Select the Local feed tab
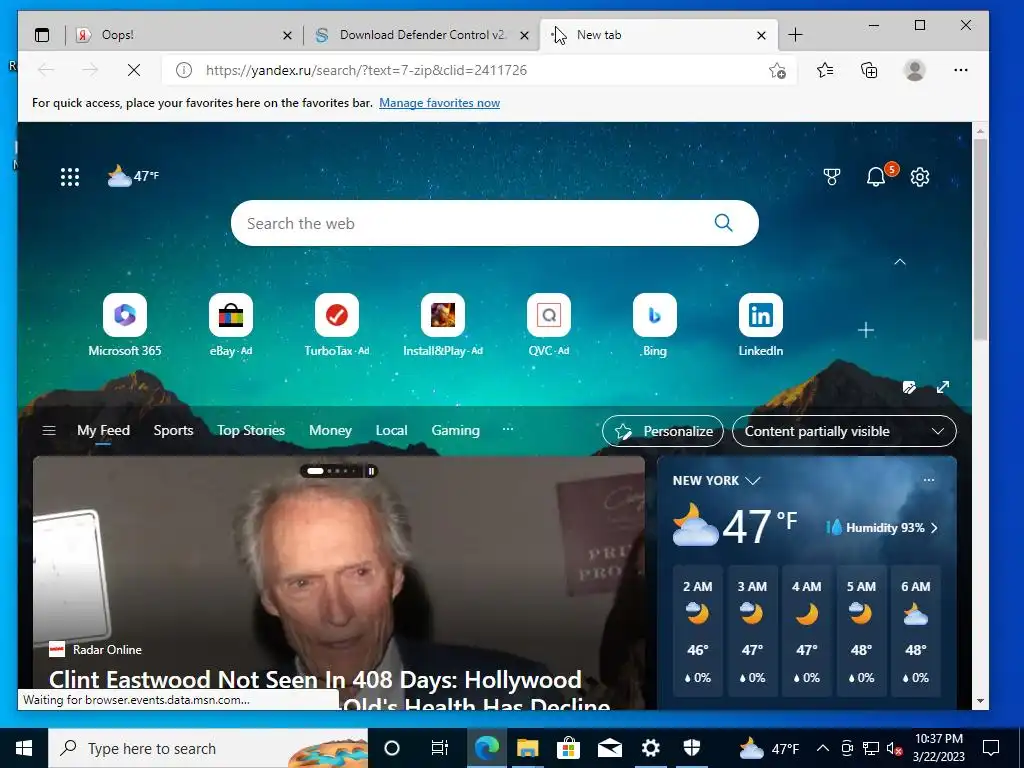 tap(391, 430)
